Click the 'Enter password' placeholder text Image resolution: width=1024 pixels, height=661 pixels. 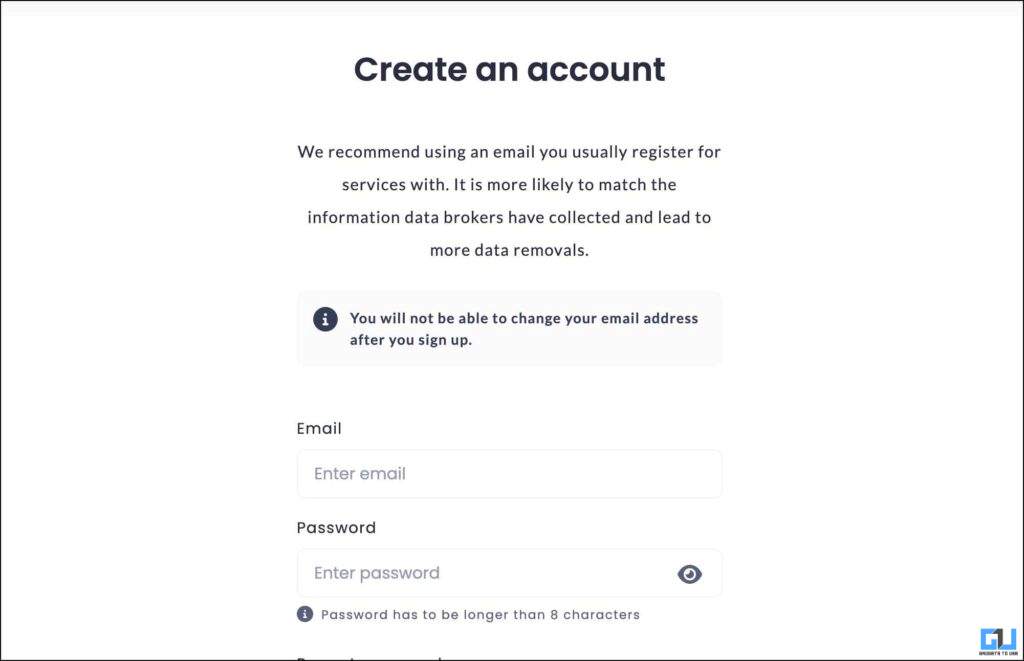click(x=377, y=573)
